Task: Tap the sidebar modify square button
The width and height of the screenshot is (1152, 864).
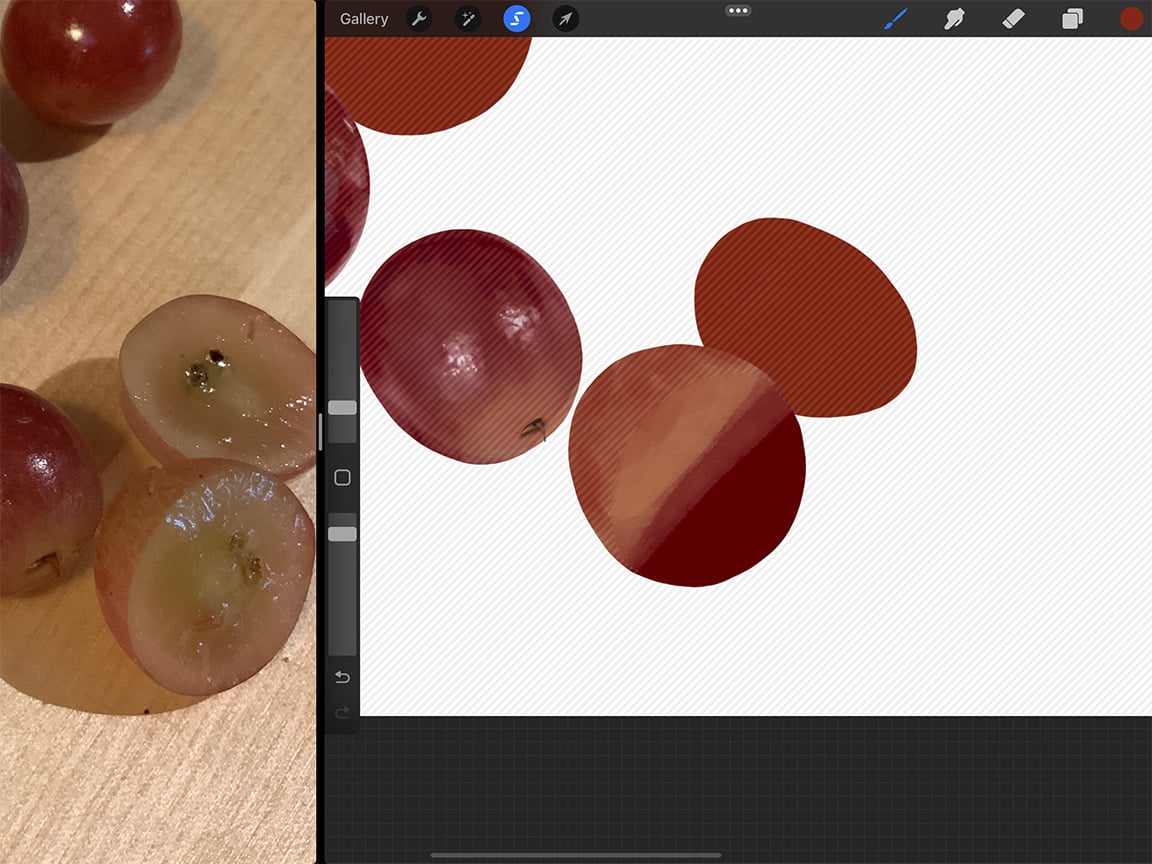Action: (341, 478)
